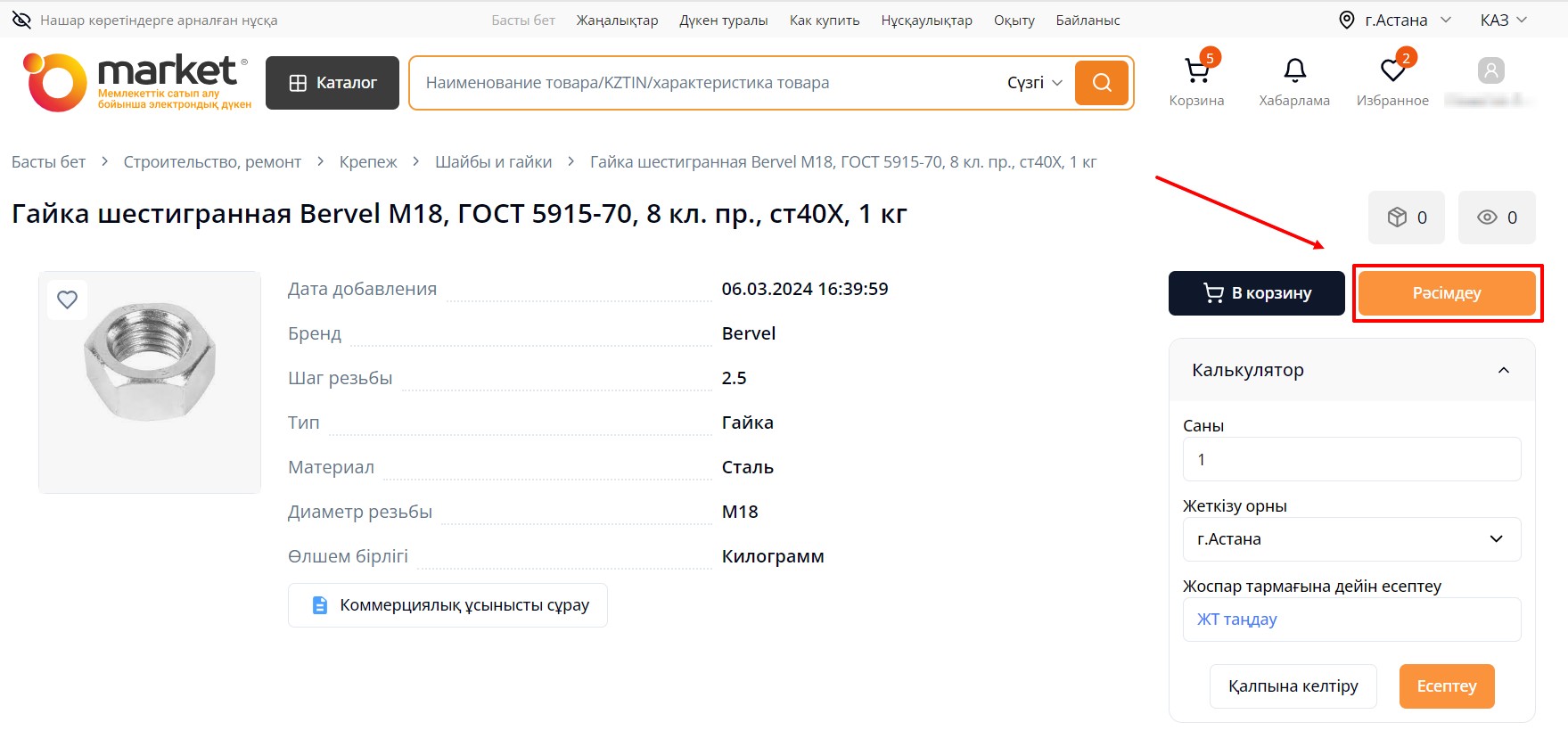Open the Жеткізу орны dropdown
The height and width of the screenshot is (747, 1568).
pyautogui.click(x=1351, y=539)
